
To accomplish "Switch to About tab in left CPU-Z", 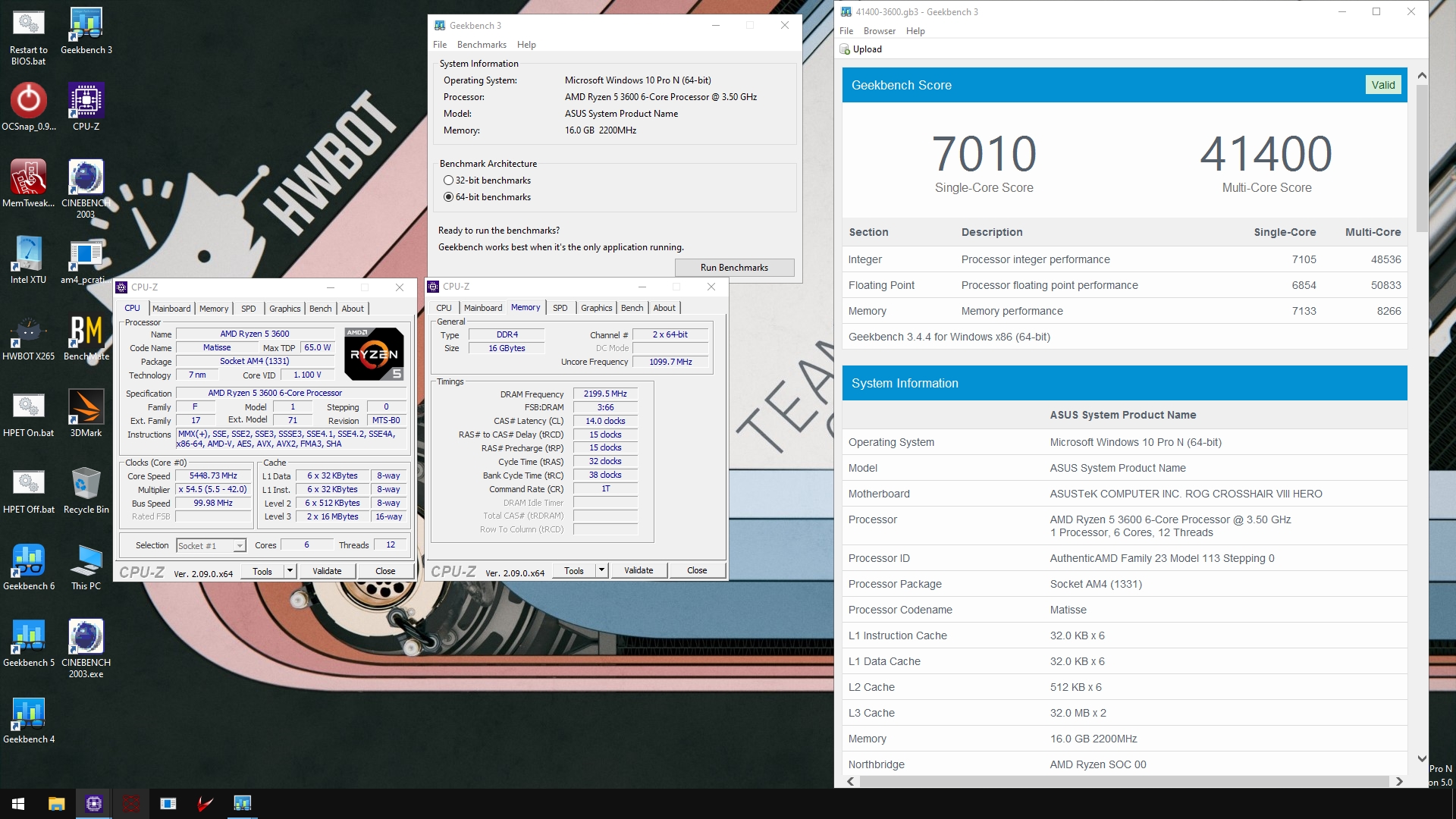I will (353, 309).
